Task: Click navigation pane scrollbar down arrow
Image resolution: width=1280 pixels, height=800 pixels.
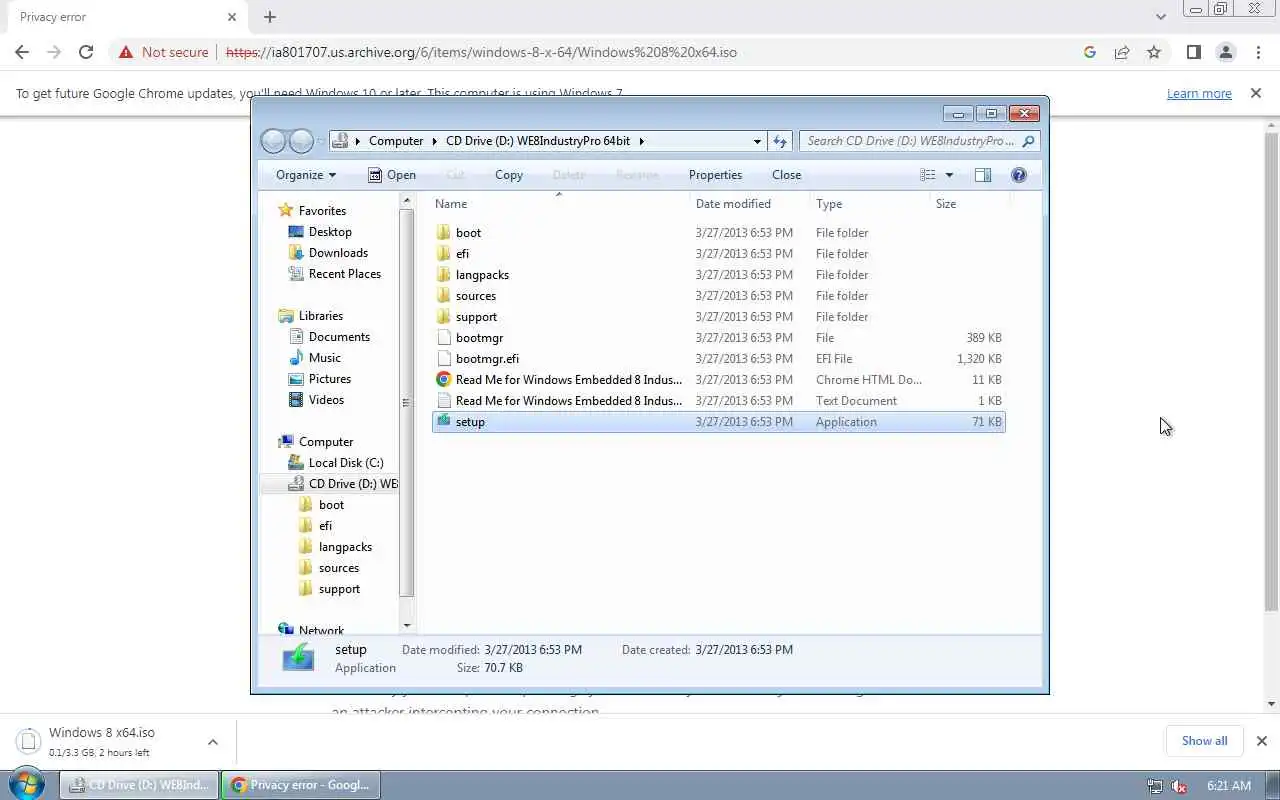Action: pos(406,625)
